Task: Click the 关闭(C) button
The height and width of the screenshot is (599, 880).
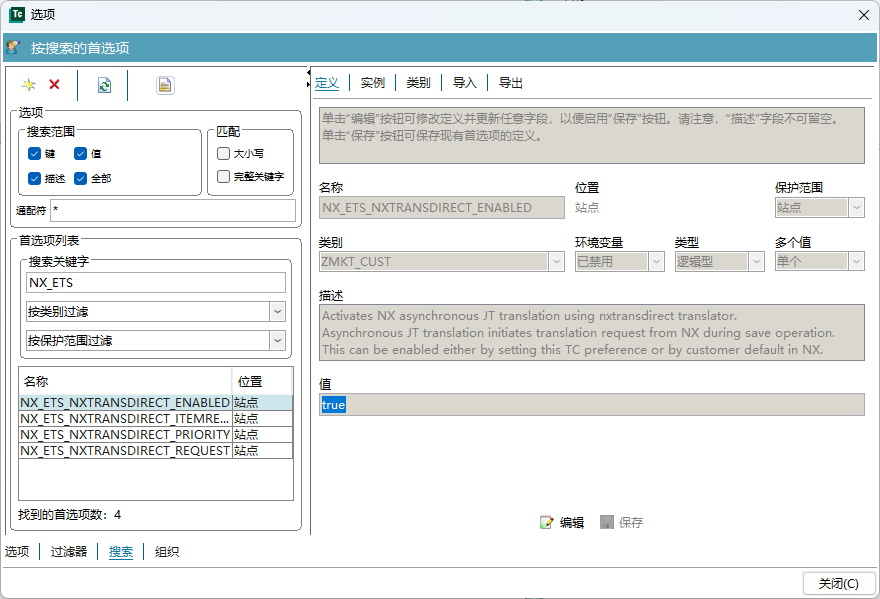Action: [838, 583]
